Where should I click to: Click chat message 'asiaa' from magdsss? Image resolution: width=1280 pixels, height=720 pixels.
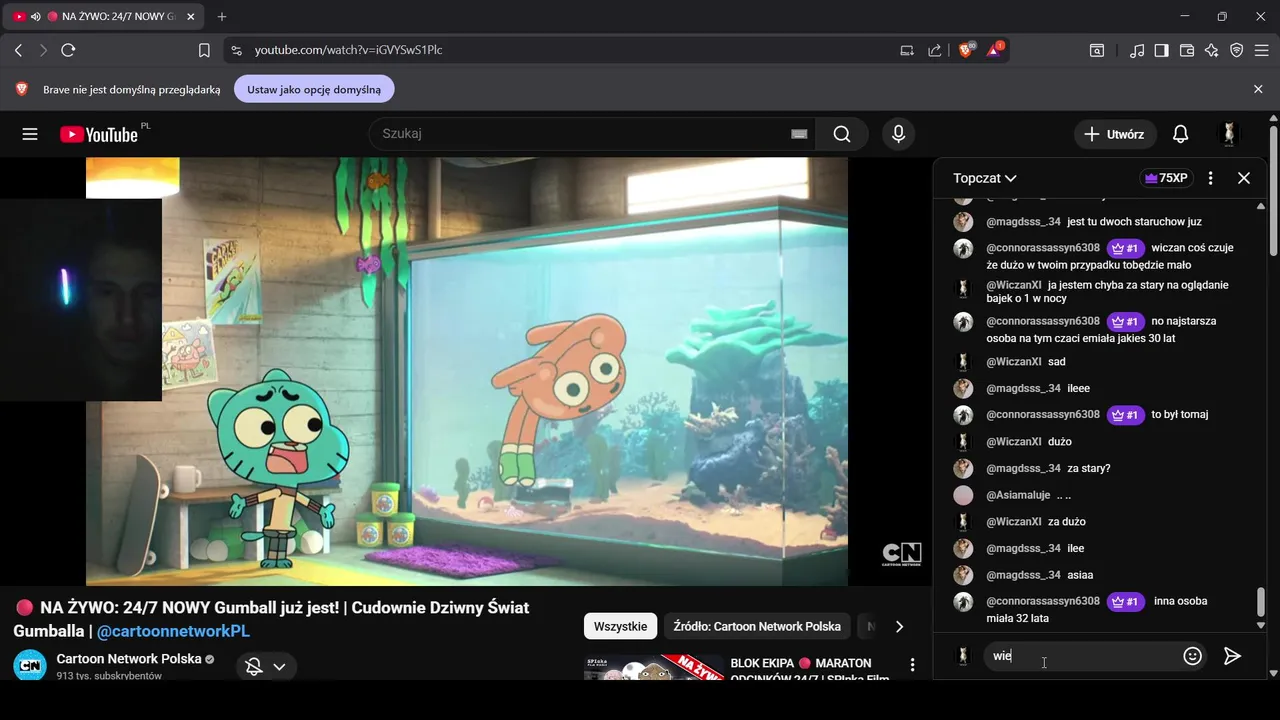pyautogui.click(x=1080, y=575)
